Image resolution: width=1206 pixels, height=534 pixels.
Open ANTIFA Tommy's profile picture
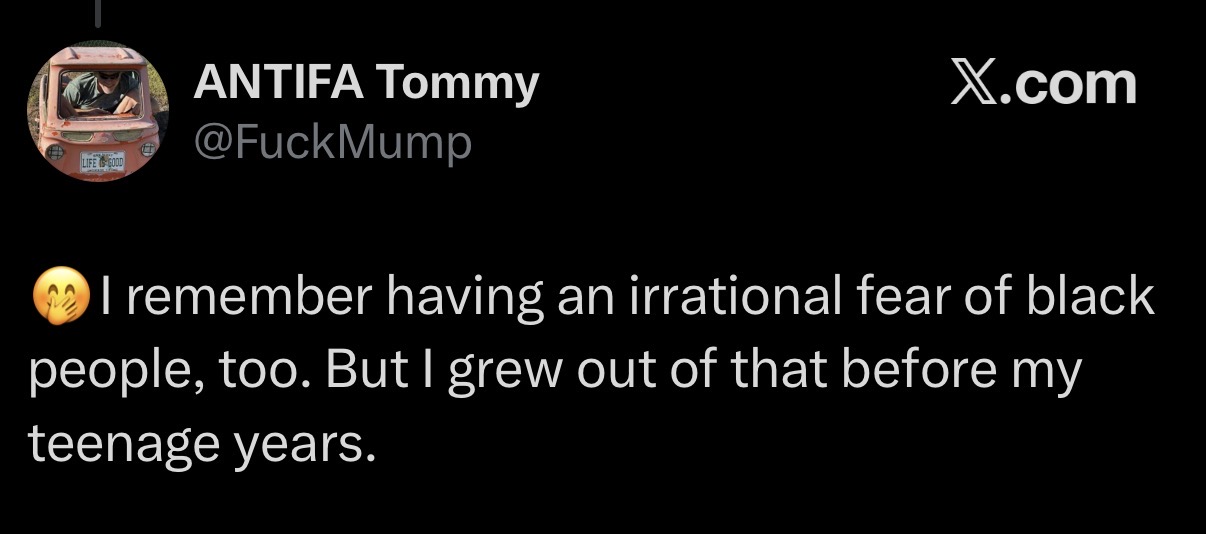point(97,111)
